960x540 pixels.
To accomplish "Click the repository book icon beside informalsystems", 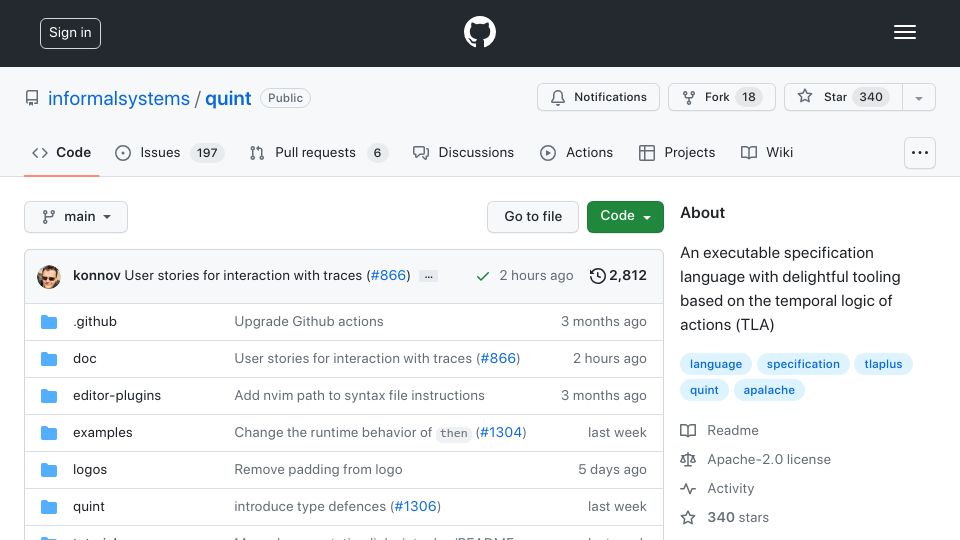I will click(x=32, y=98).
